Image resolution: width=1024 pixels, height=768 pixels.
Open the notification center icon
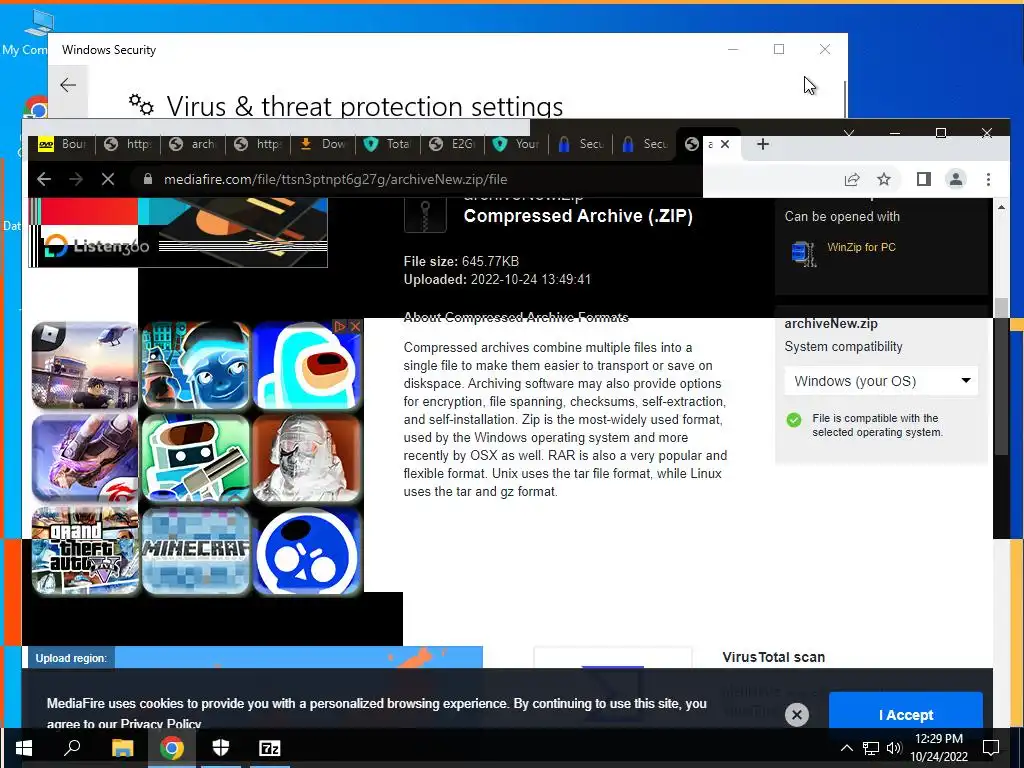tap(991, 748)
